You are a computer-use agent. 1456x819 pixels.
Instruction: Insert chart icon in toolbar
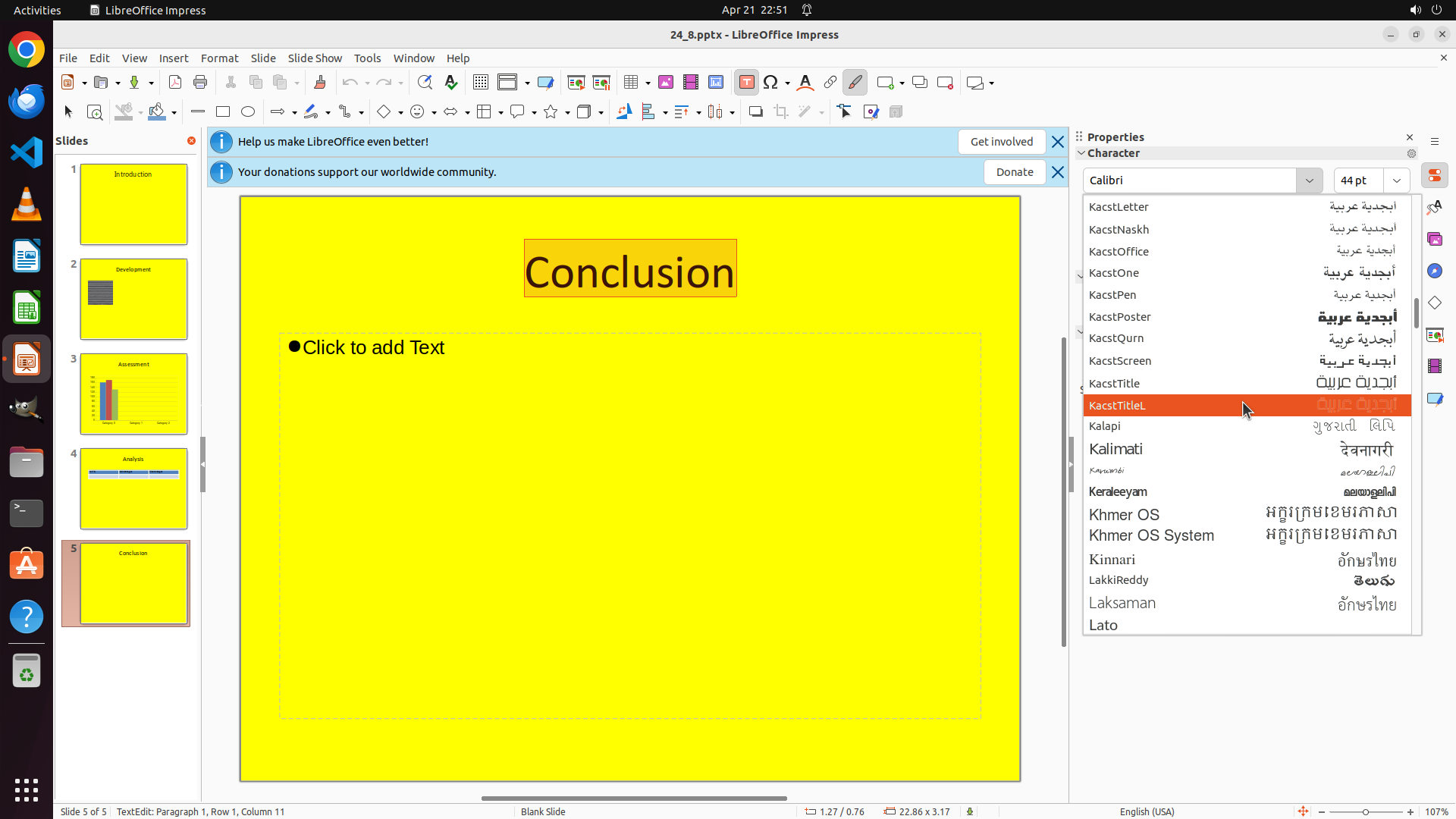(x=715, y=83)
